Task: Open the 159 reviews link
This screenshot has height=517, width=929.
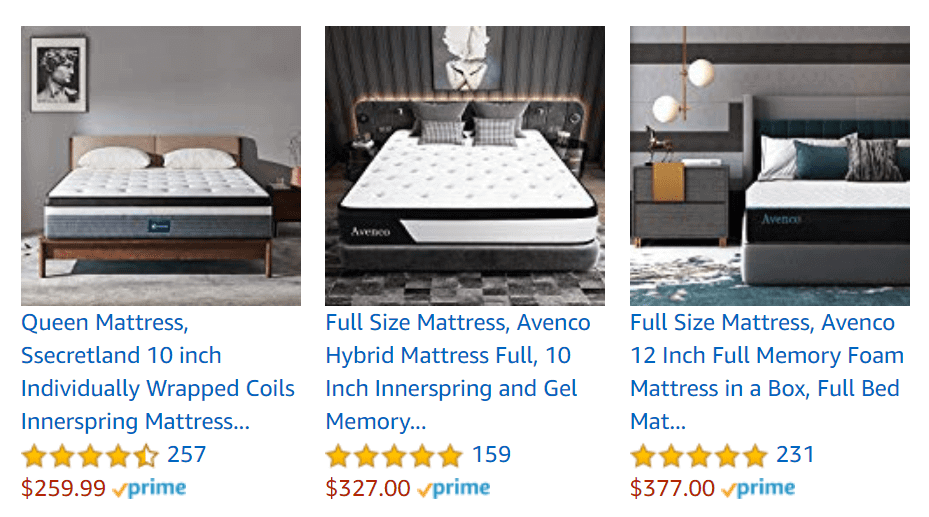Action: coord(491,455)
